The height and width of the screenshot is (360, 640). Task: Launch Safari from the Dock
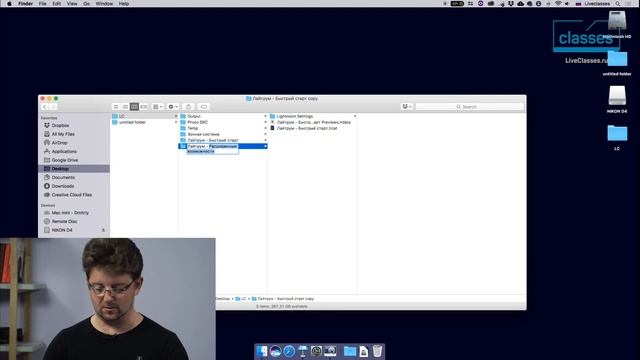point(289,351)
